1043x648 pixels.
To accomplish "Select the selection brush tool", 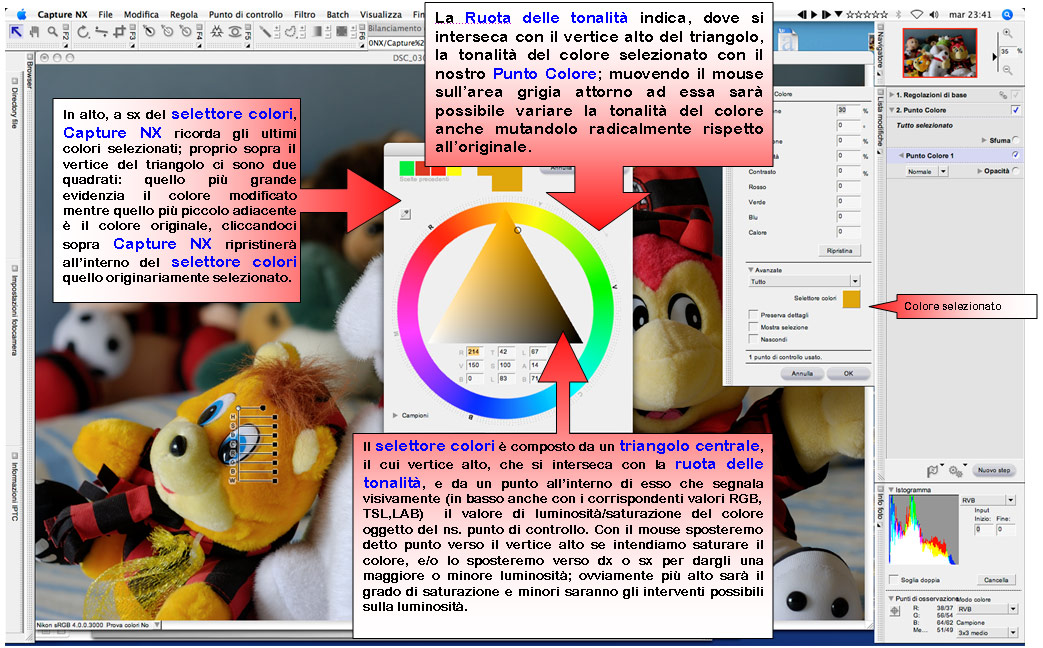I will [266, 31].
